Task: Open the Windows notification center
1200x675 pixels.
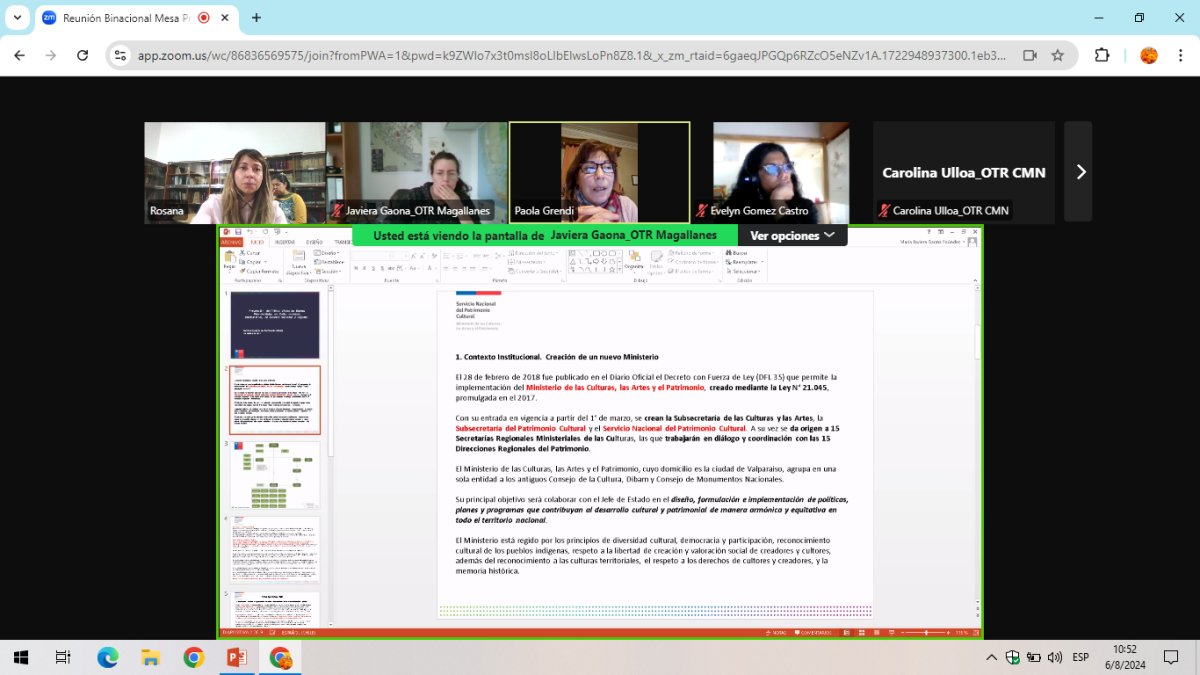Action: tap(1171, 657)
